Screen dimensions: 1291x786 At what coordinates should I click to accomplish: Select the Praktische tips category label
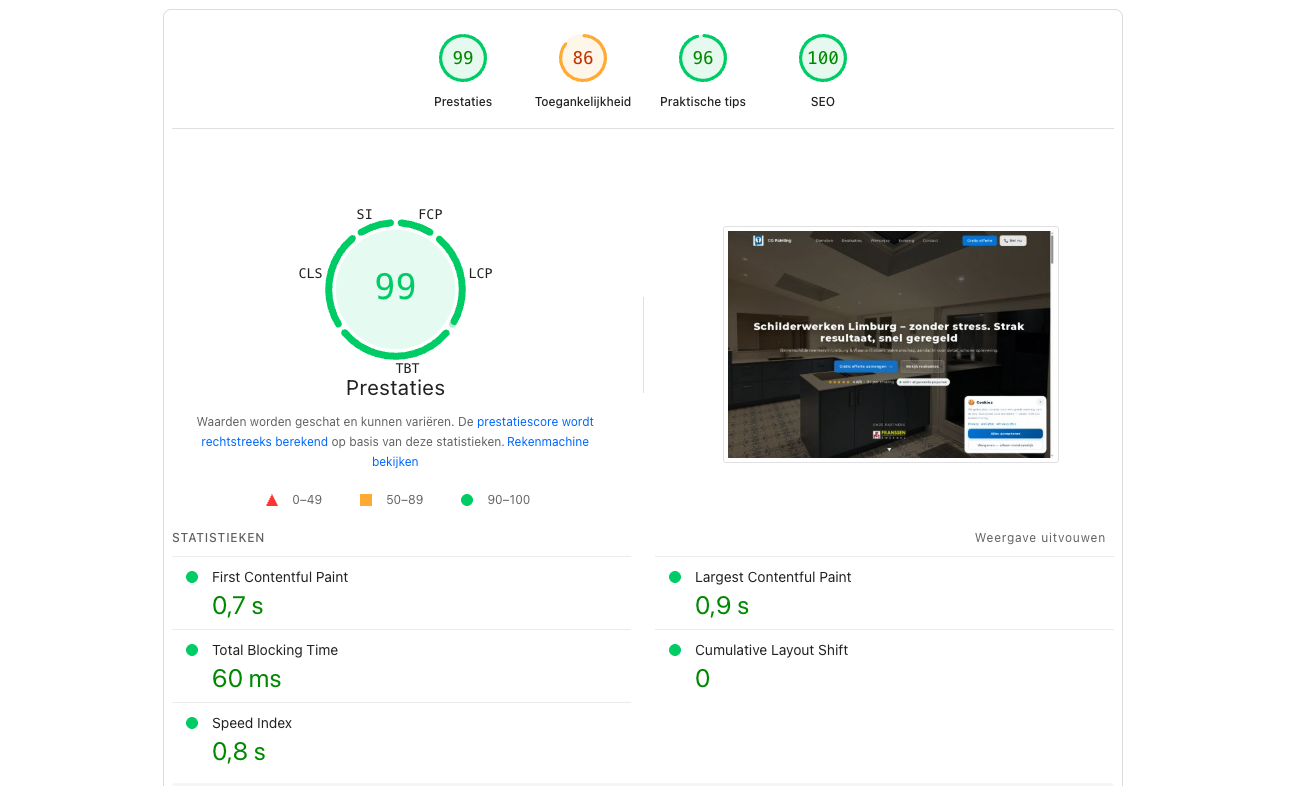tap(702, 102)
